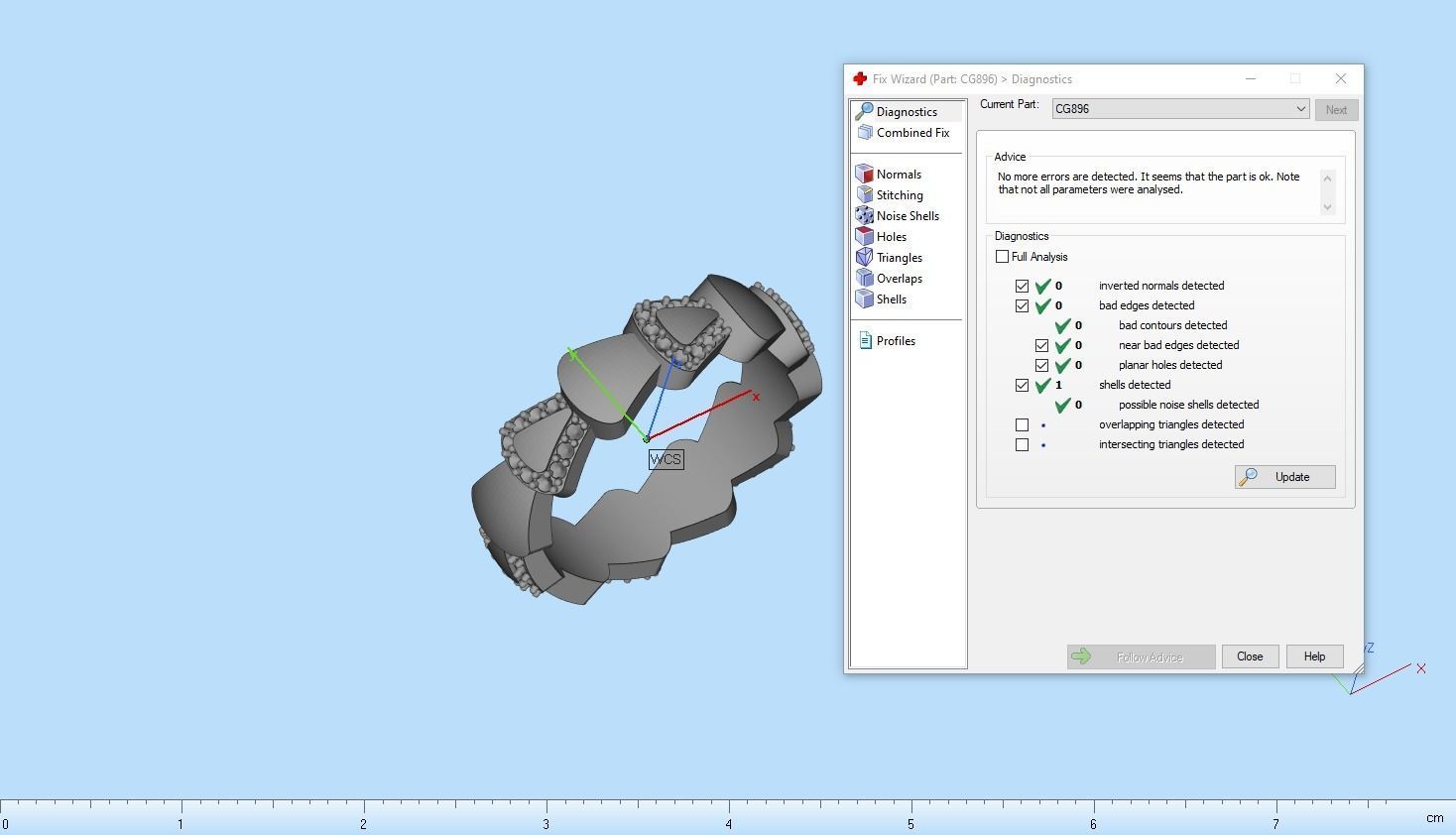Click the WCS label in viewport

pos(666,459)
